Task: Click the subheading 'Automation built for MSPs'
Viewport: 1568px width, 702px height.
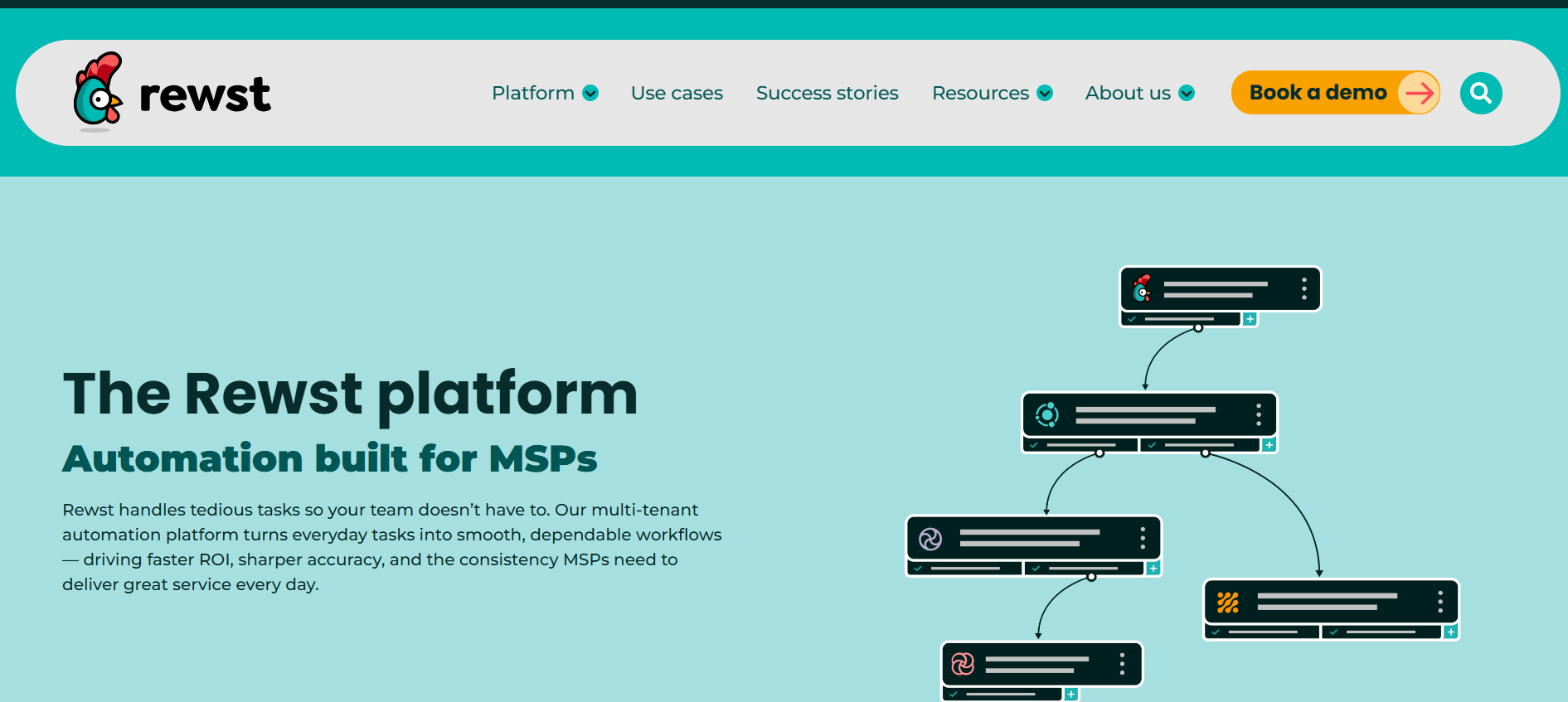Action: point(329,458)
